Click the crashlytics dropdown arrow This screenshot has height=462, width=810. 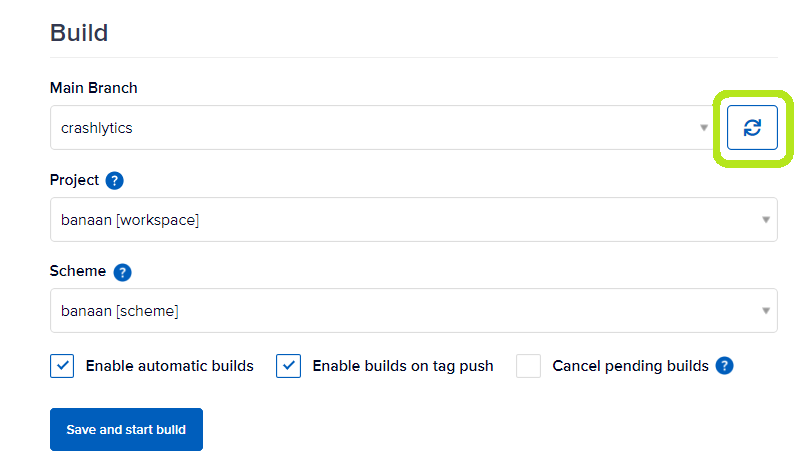(704, 128)
